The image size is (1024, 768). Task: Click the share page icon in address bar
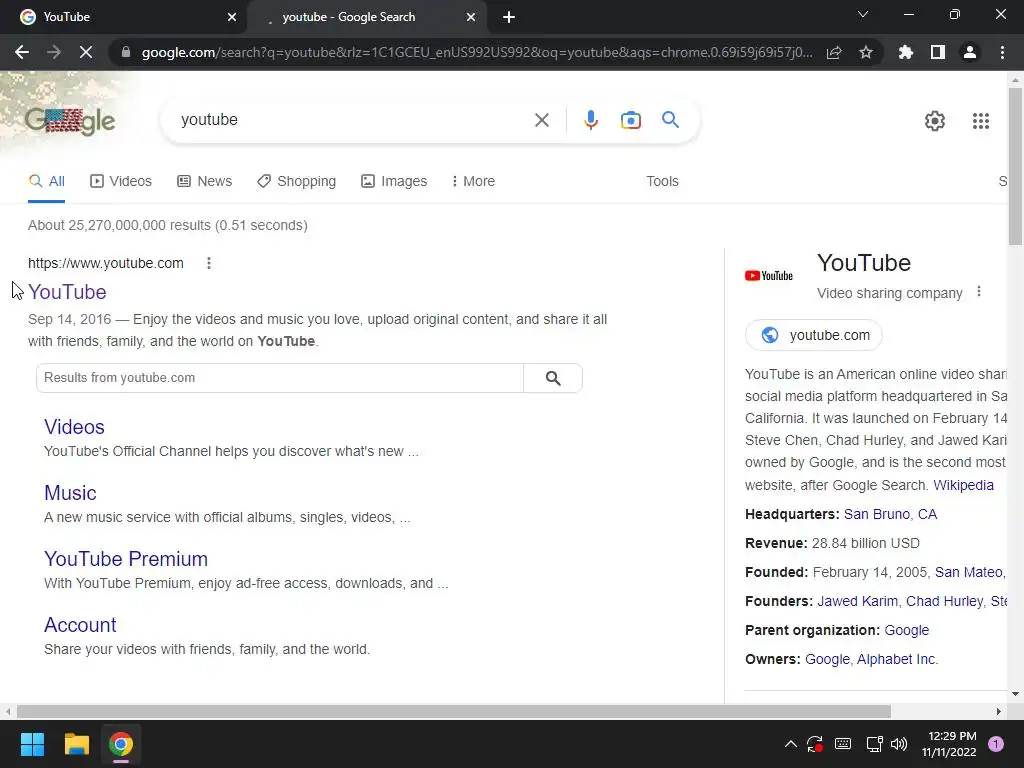[834, 52]
